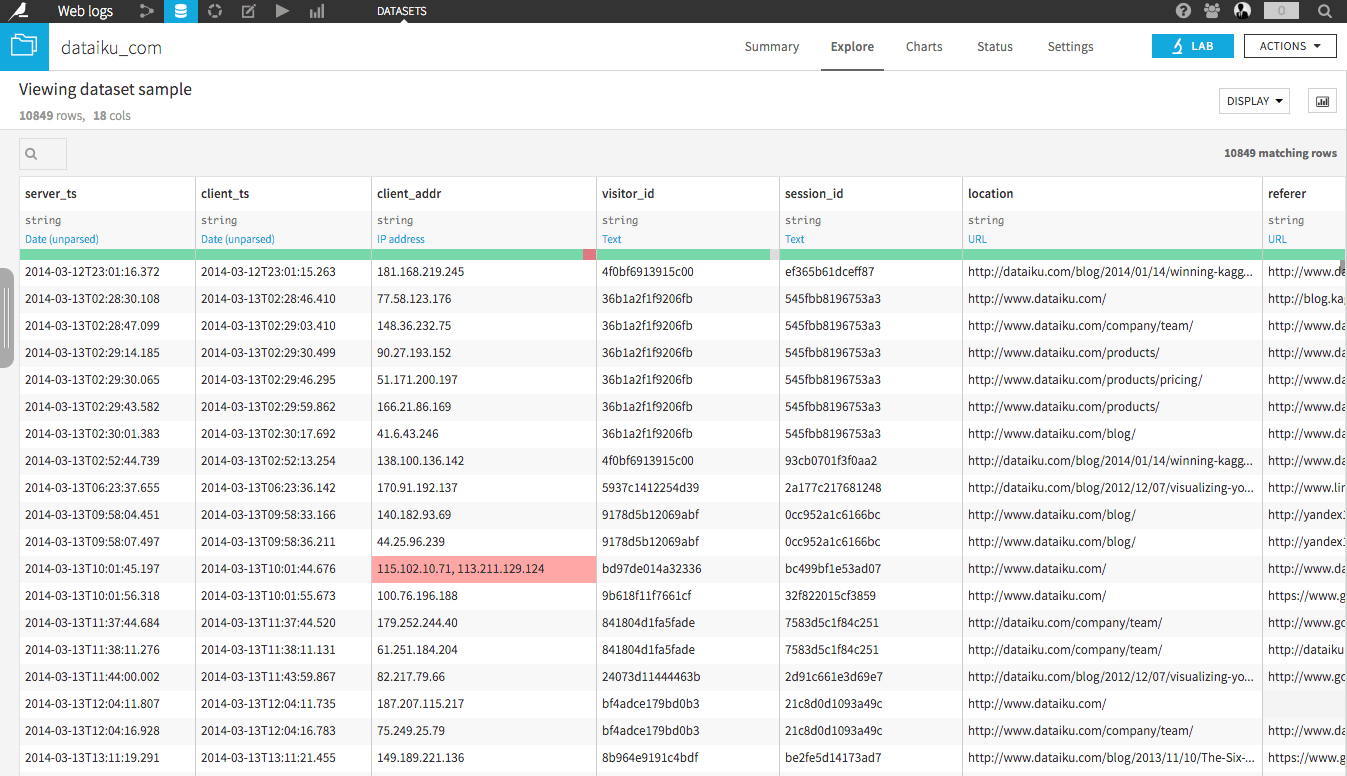1347x776 pixels.
Task: Select cell 2014-03-13T10:01:56.318
Action: (x=108, y=596)
